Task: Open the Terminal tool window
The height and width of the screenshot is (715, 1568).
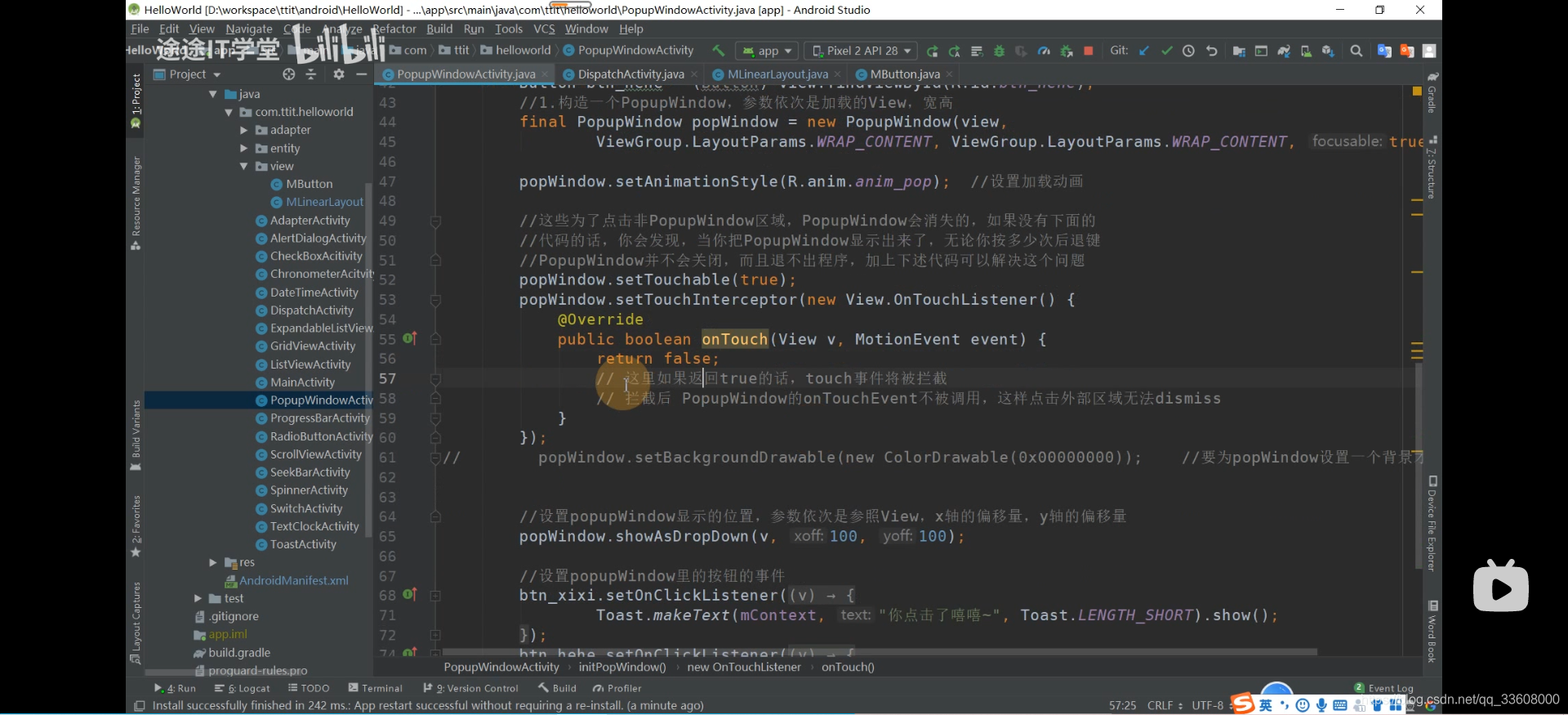Action: (x=375, y=688)
